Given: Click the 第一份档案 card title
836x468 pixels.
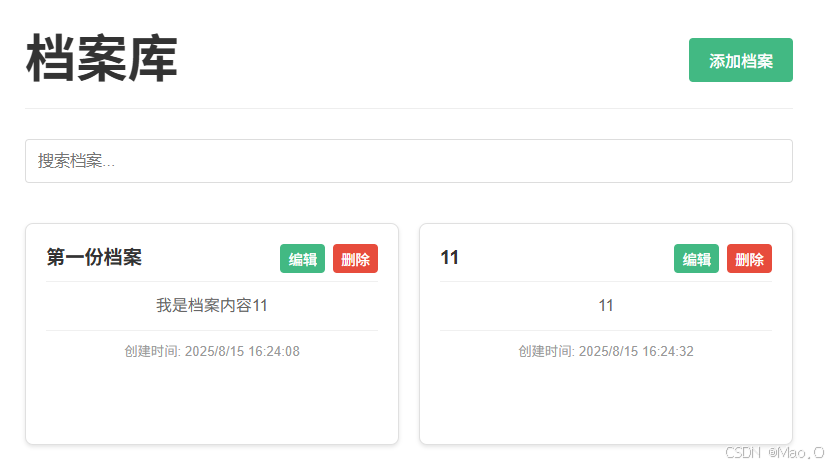Looking at the screenshot, I should pyautogui.click(x=94, y=257).
